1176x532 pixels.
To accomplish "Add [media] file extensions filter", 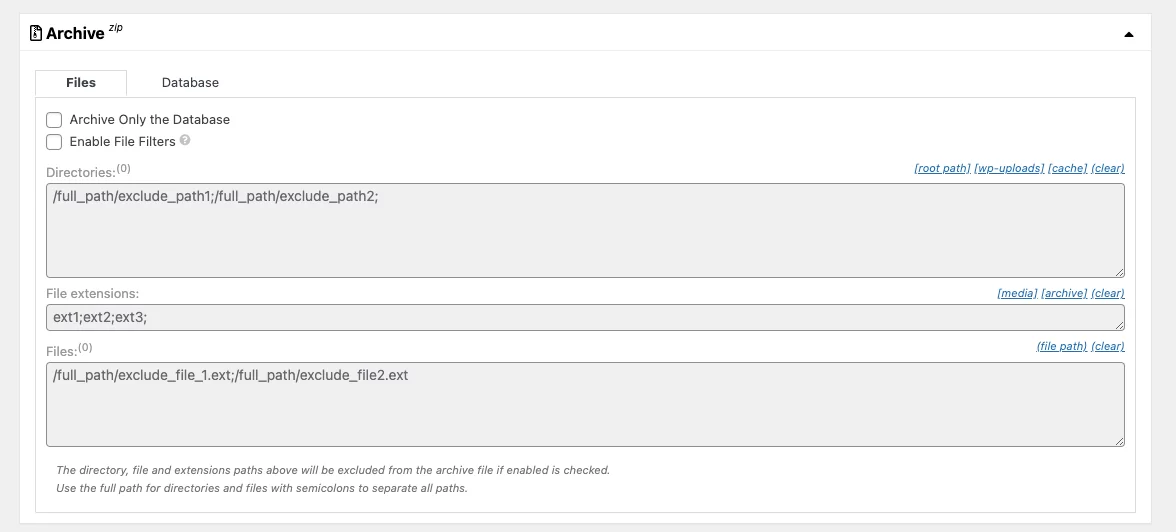I will [1017, 293].
